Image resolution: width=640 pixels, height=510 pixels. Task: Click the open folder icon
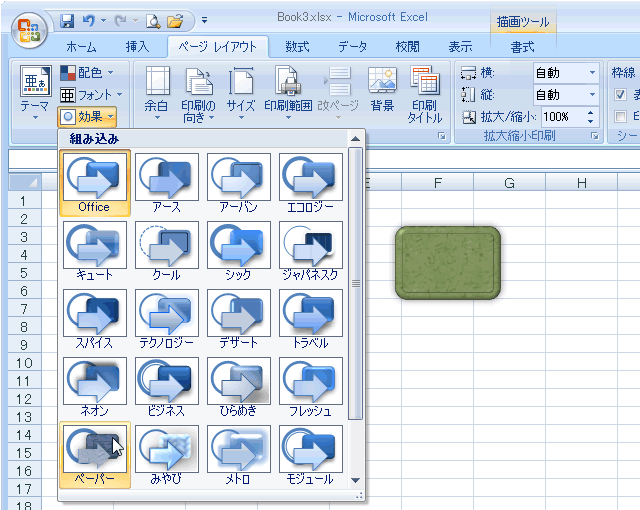[x=175, y=20]
